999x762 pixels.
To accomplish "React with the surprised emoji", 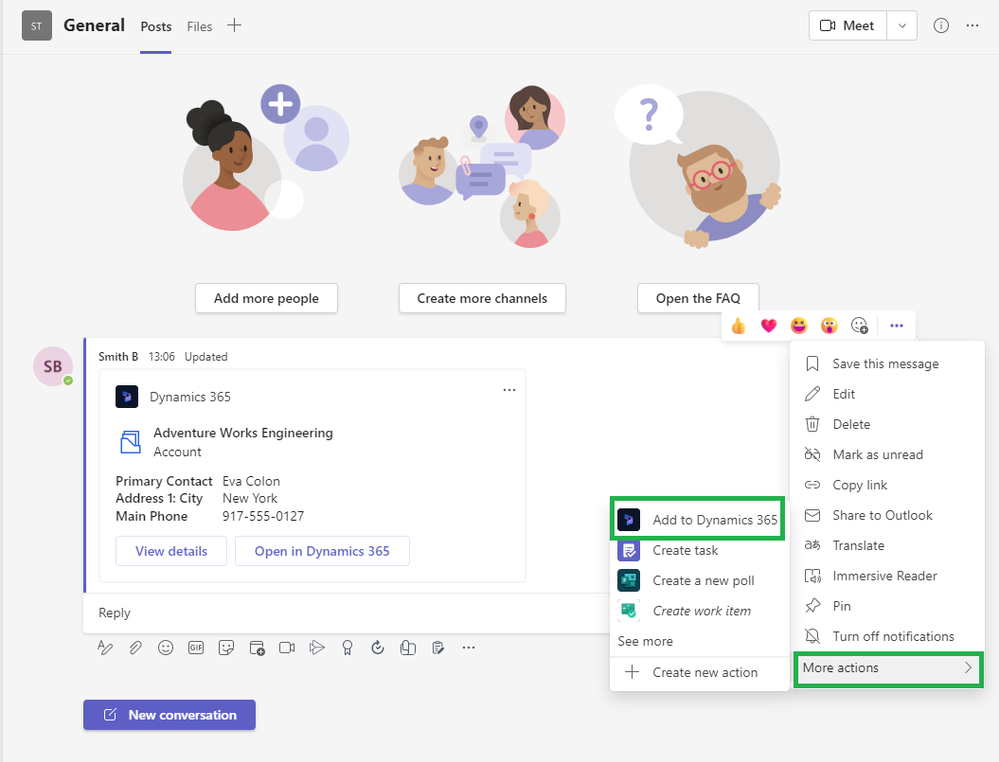I will 829,326.
